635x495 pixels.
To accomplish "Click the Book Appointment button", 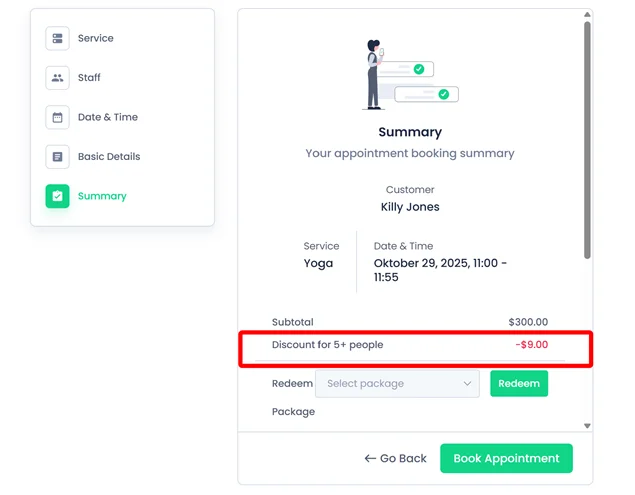I will [506, 459].
